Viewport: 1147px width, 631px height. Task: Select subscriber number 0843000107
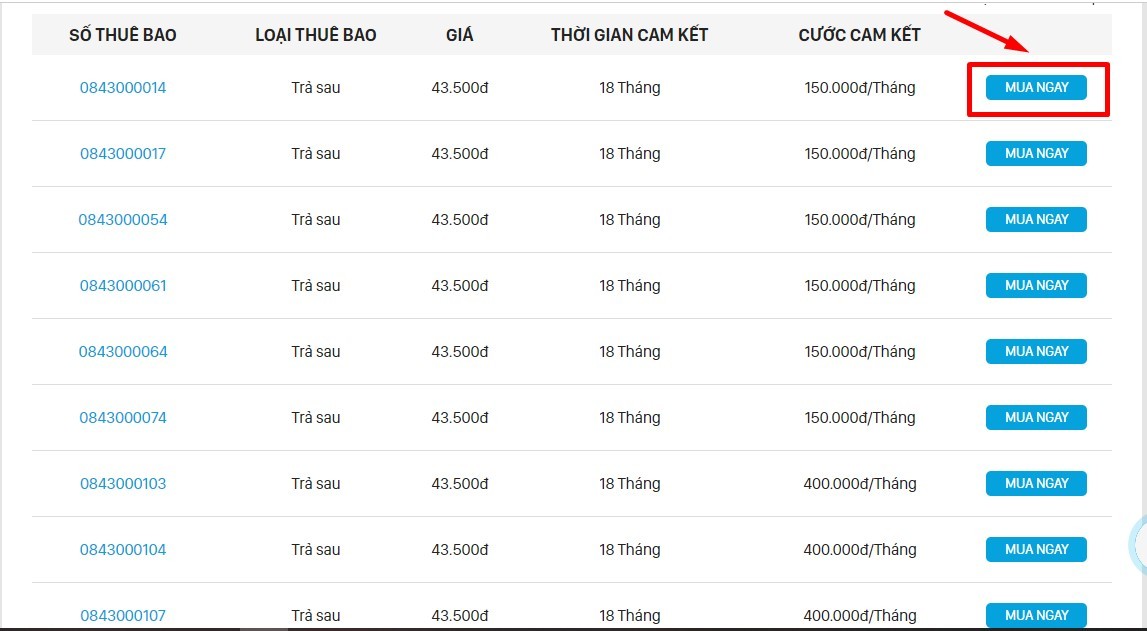[123, 616]
